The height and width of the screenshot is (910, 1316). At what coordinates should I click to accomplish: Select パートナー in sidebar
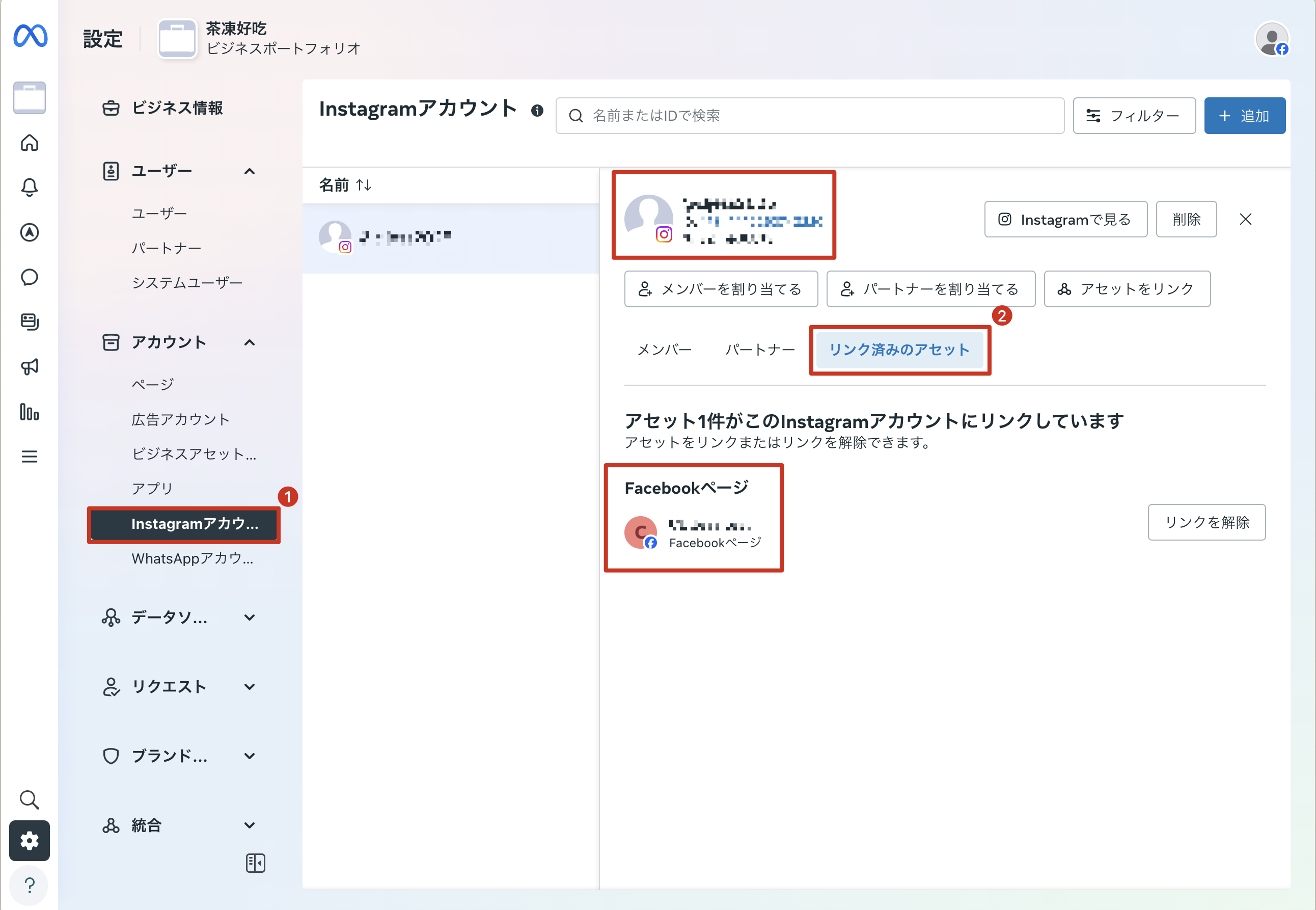click(x=167, y=249)
